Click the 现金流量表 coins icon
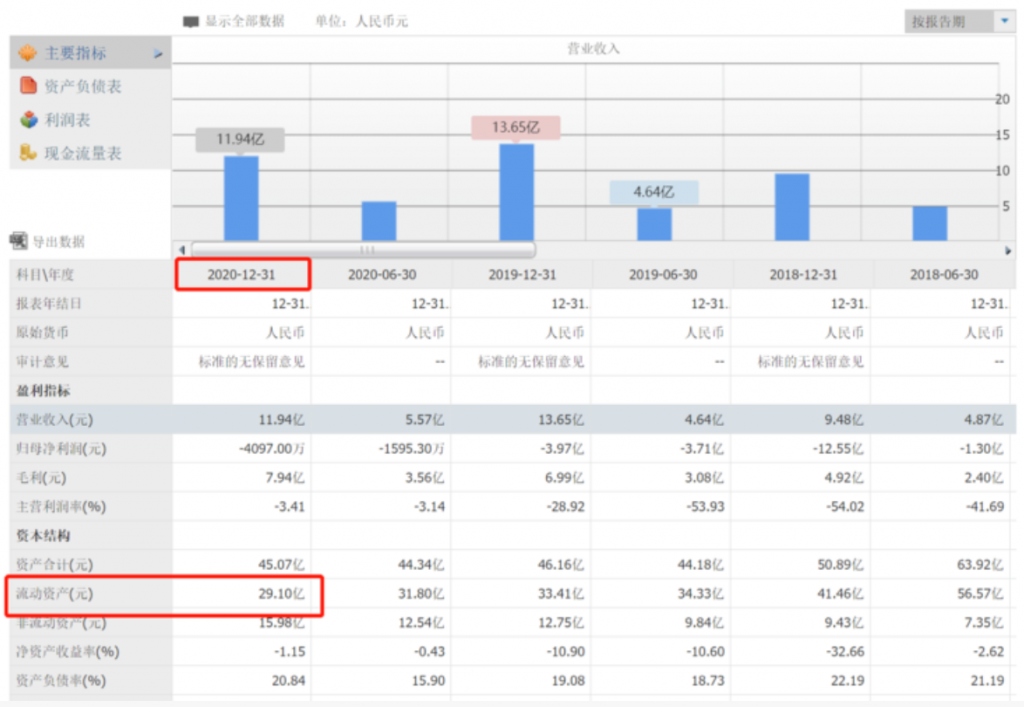Viewport: 1024px width, 707px height. click(x=28, y=154)
